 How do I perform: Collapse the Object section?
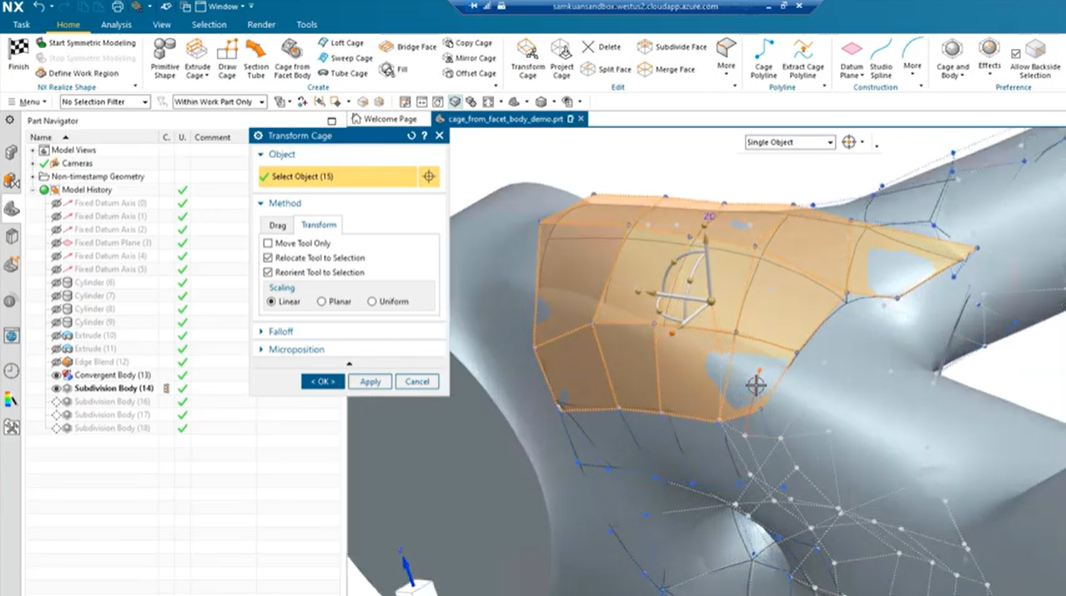pos(260,154)
